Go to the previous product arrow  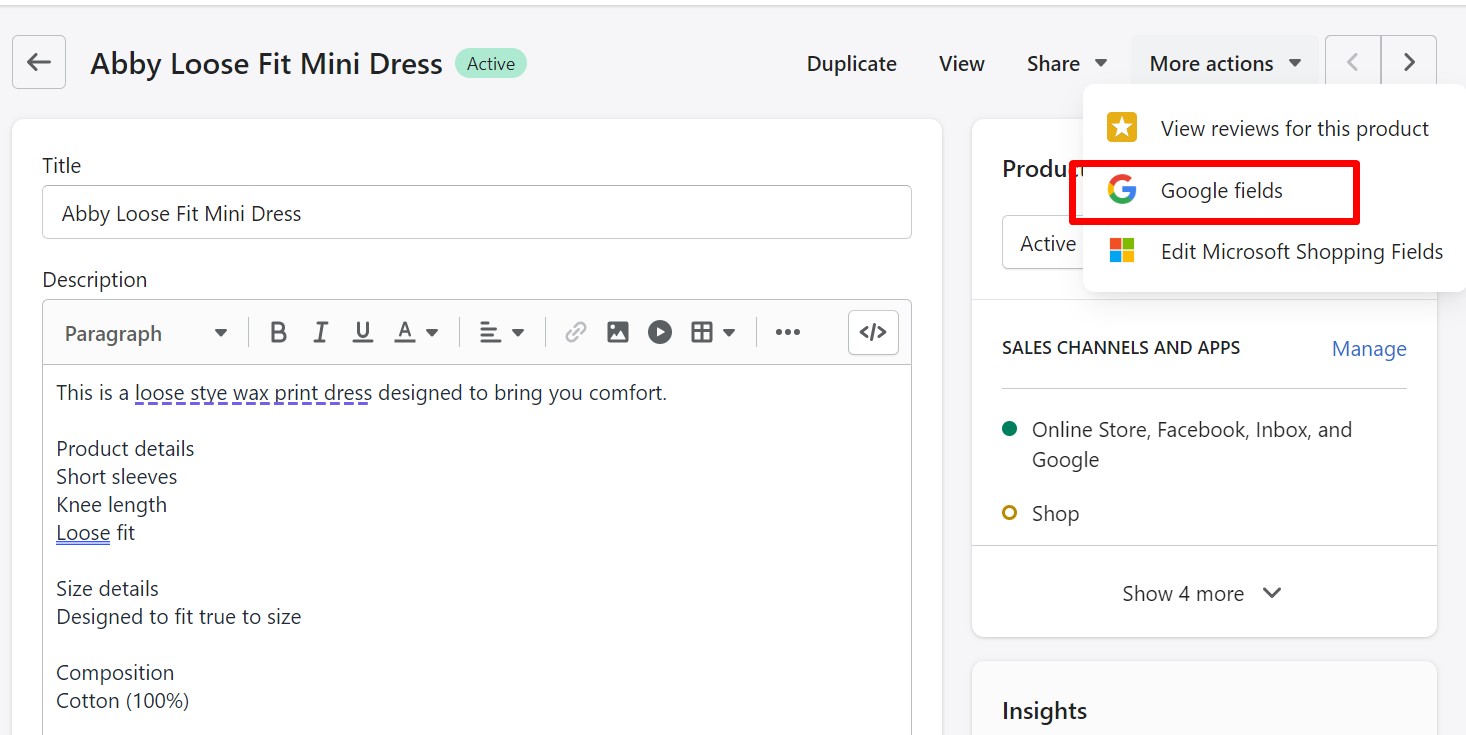point(1353,63)
